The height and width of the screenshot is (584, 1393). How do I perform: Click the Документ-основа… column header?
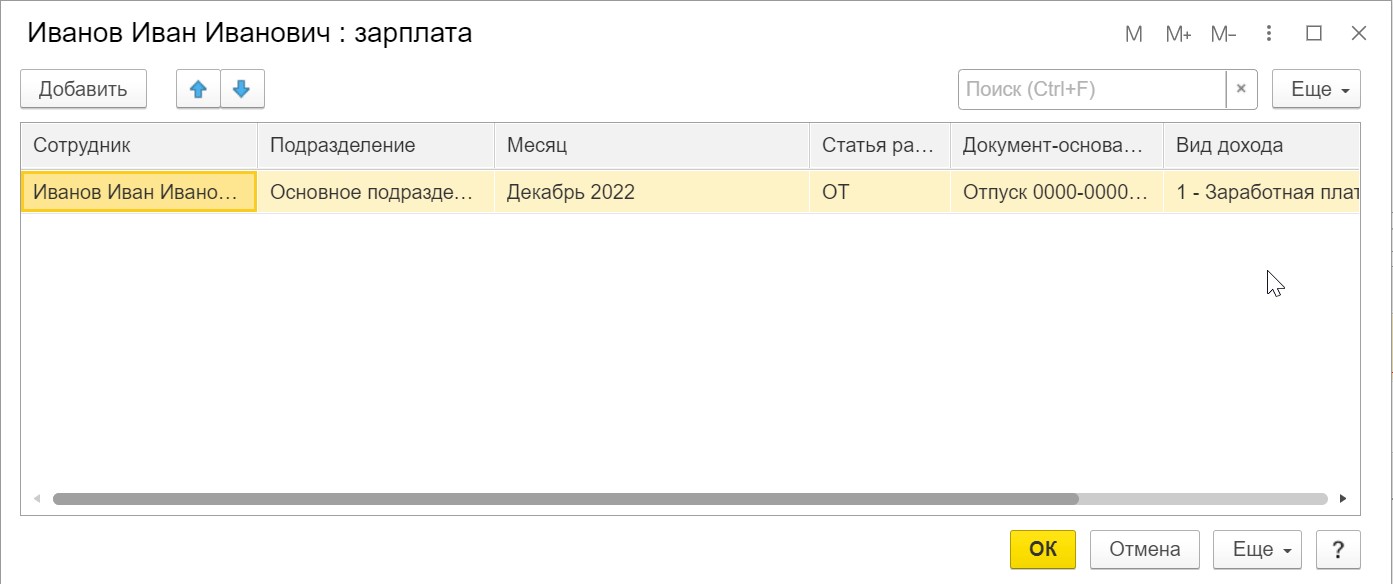[x=1057, y=145]
